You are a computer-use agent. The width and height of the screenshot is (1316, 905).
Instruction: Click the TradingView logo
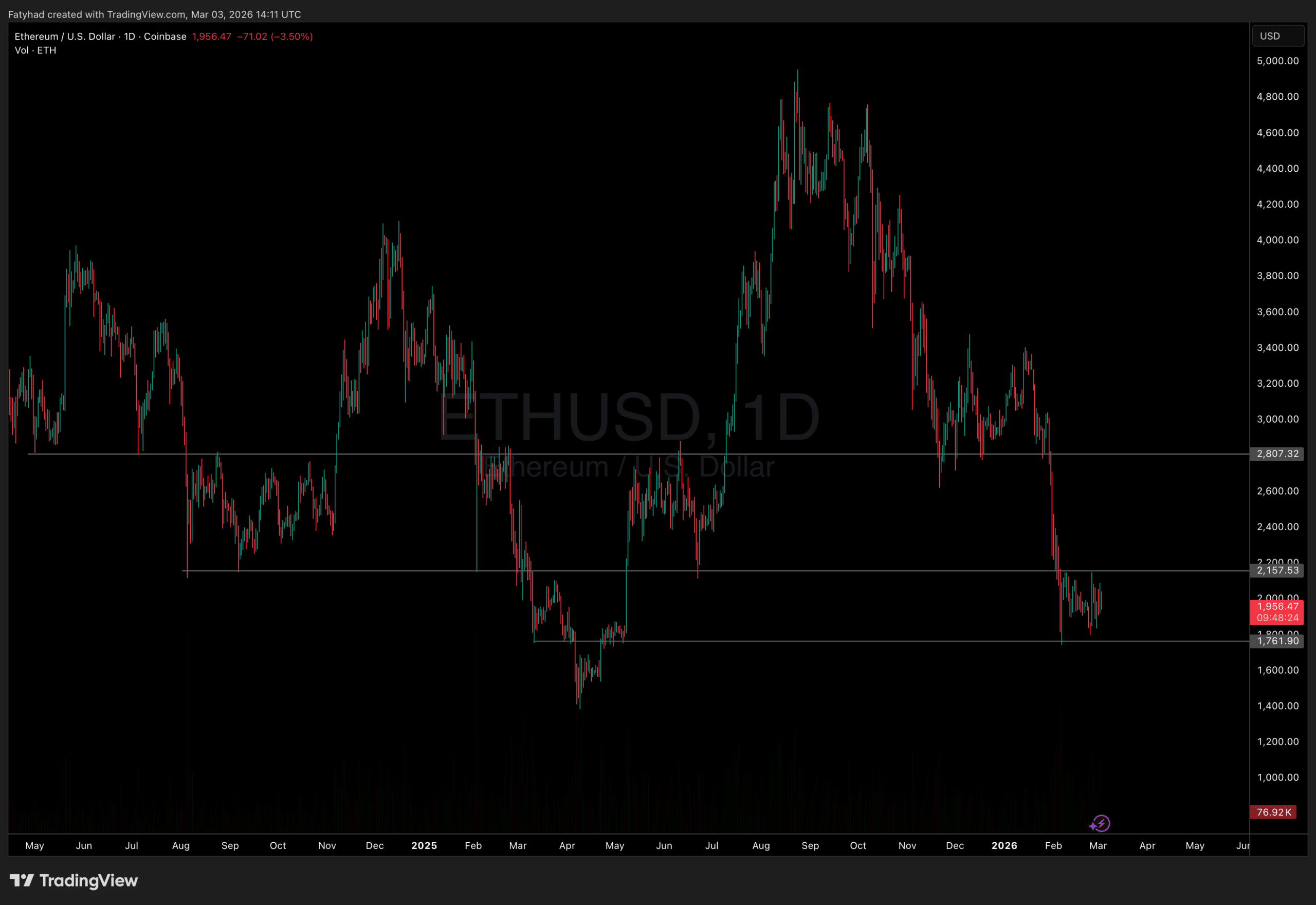(74, 881)
